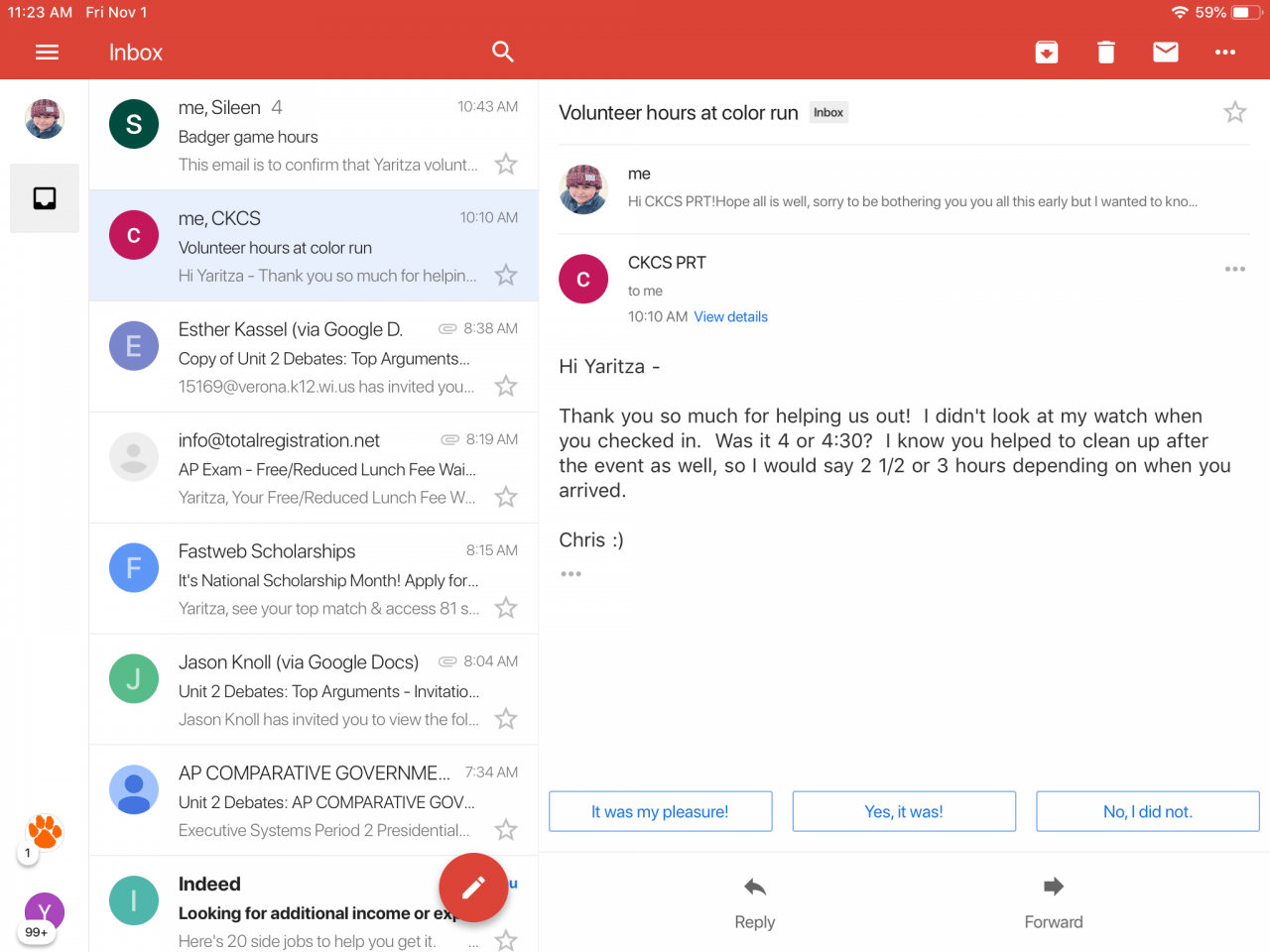Click the View details link
Viewport: 1270px width, 952px height.
click(x=731, y=317)
